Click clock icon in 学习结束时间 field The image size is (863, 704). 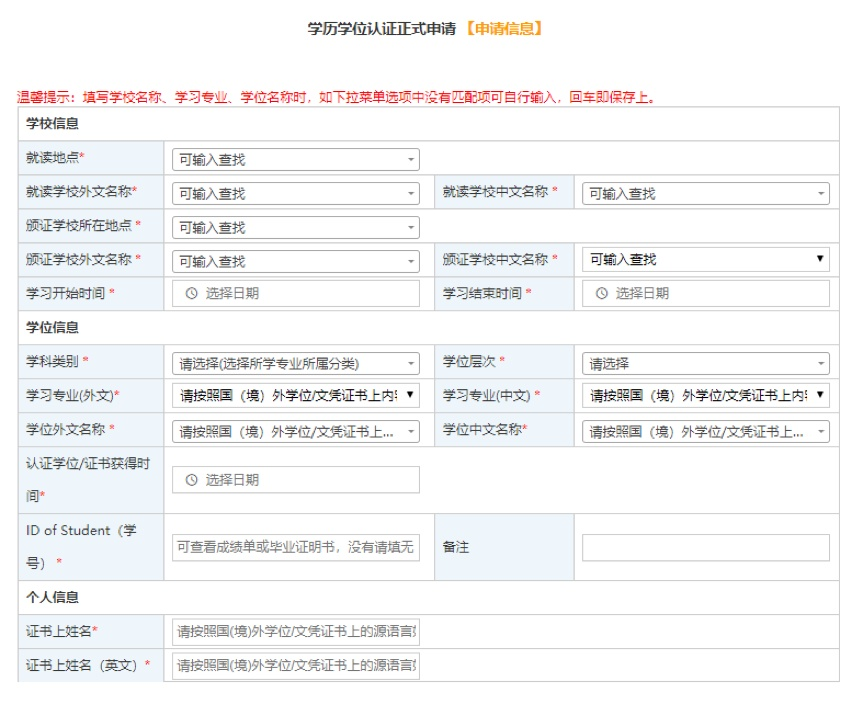click(602, 293)
